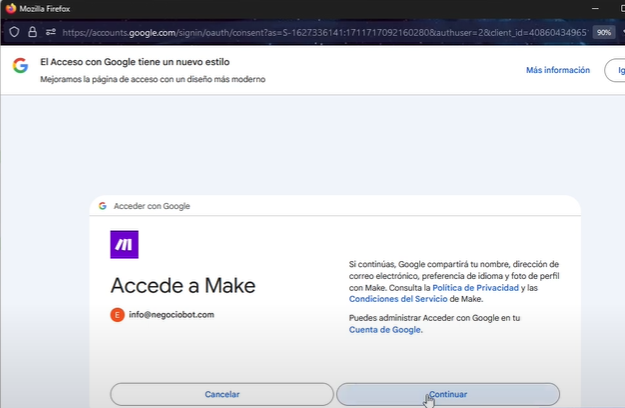The image size is (625, 408).
Task: Click the Firefox logo in title bar
Action: [x=10, y=8]
